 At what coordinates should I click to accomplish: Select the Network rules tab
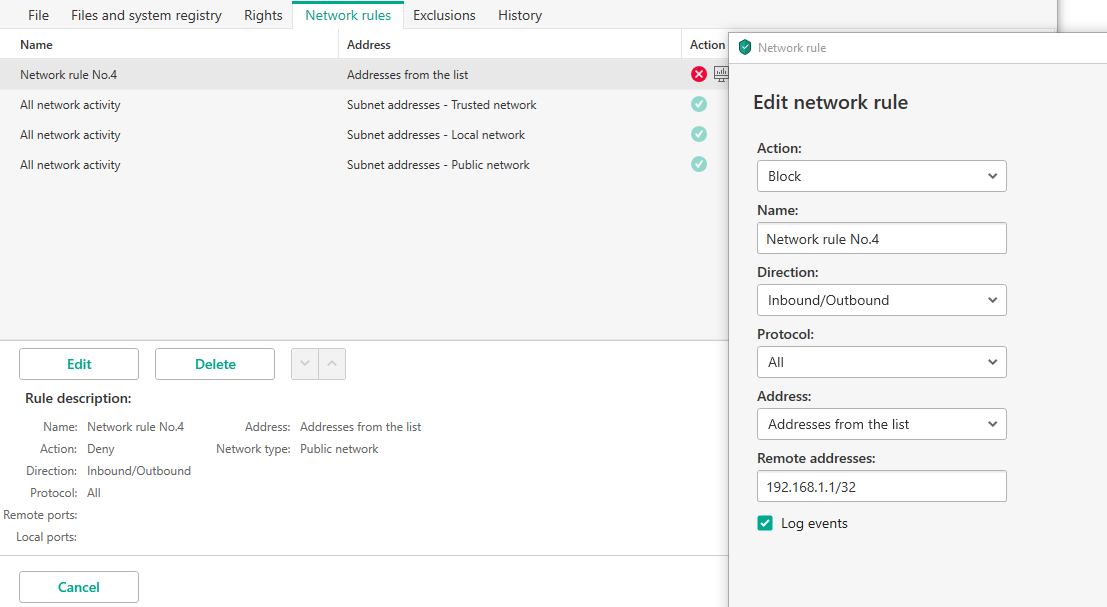click(348, 15)
